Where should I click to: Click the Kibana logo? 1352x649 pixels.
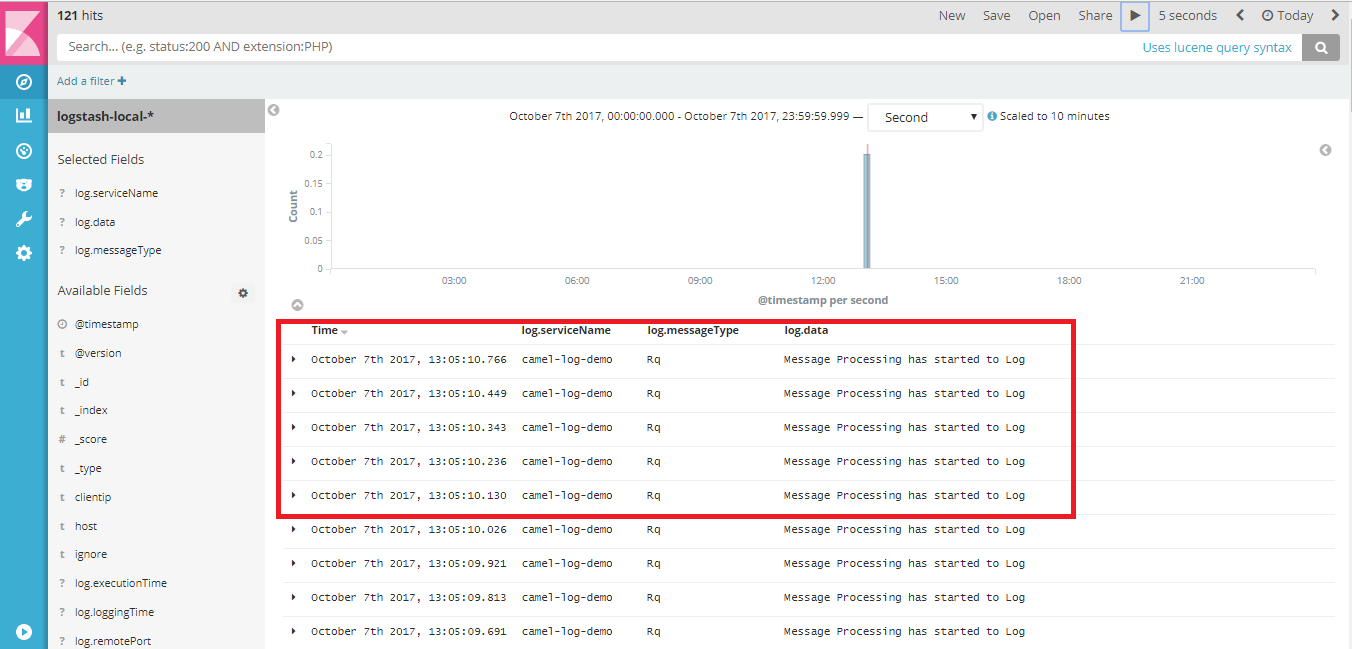coord(24,33)
